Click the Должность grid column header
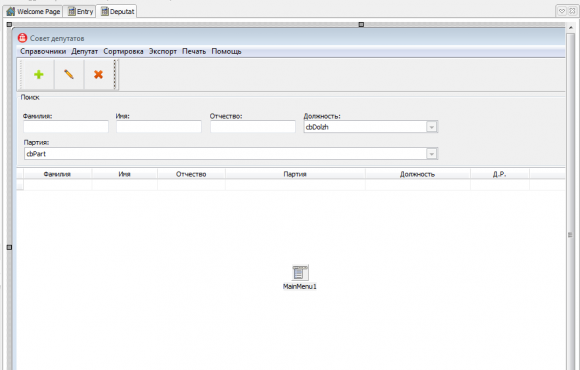Screen dimensions: 580x370 pyautogui.click(x=418, y=174)
